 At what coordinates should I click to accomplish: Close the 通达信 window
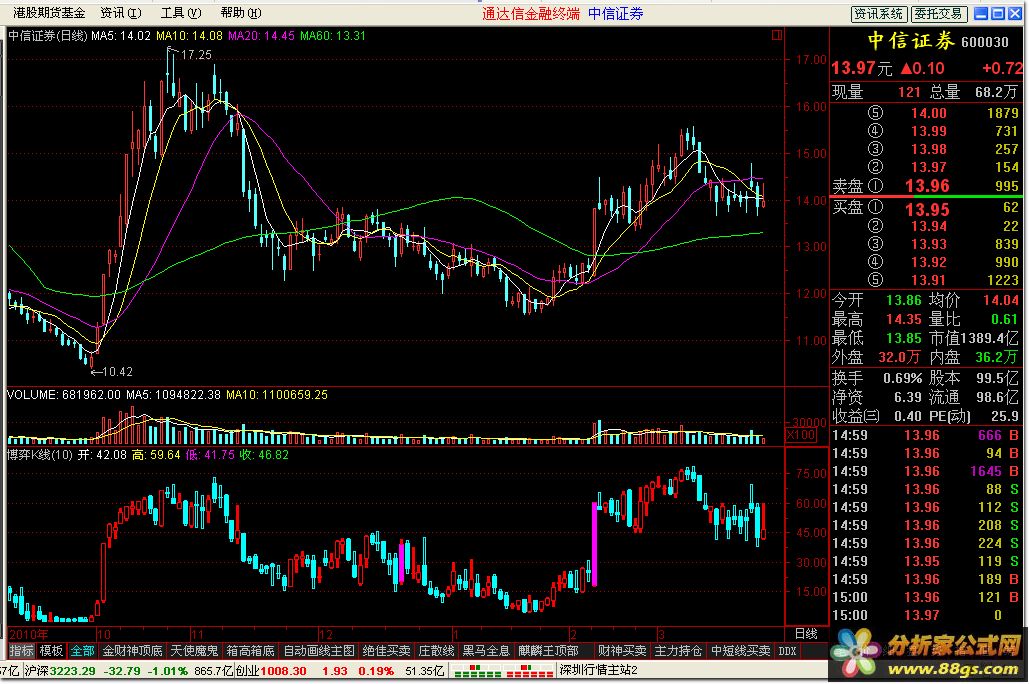pyautogui.click(x=1014, y=13)
